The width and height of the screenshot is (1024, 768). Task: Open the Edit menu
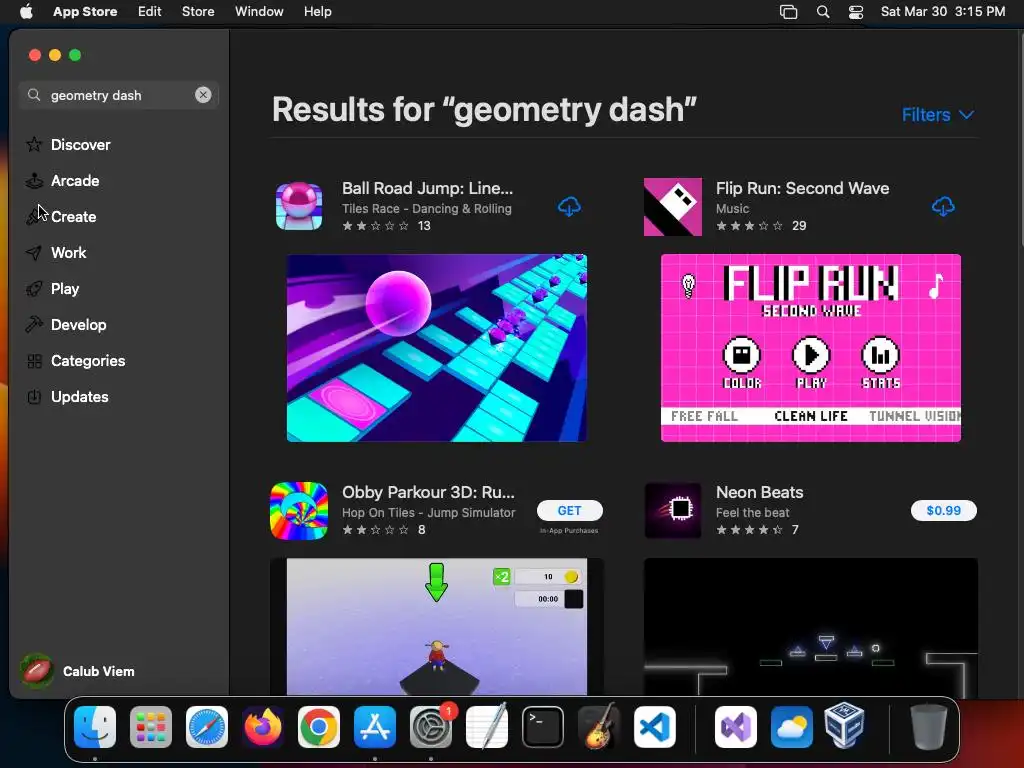pyautogui.click(x=150, y=12)
